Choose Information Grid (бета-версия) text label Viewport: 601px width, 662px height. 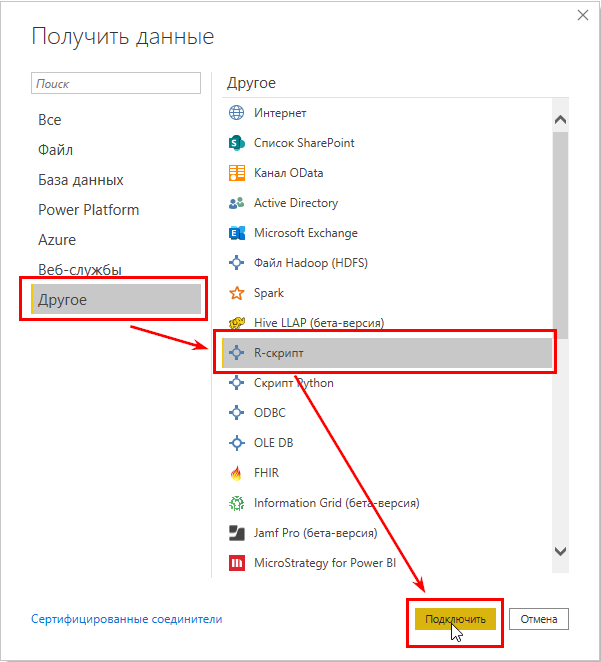pos(336,503)
